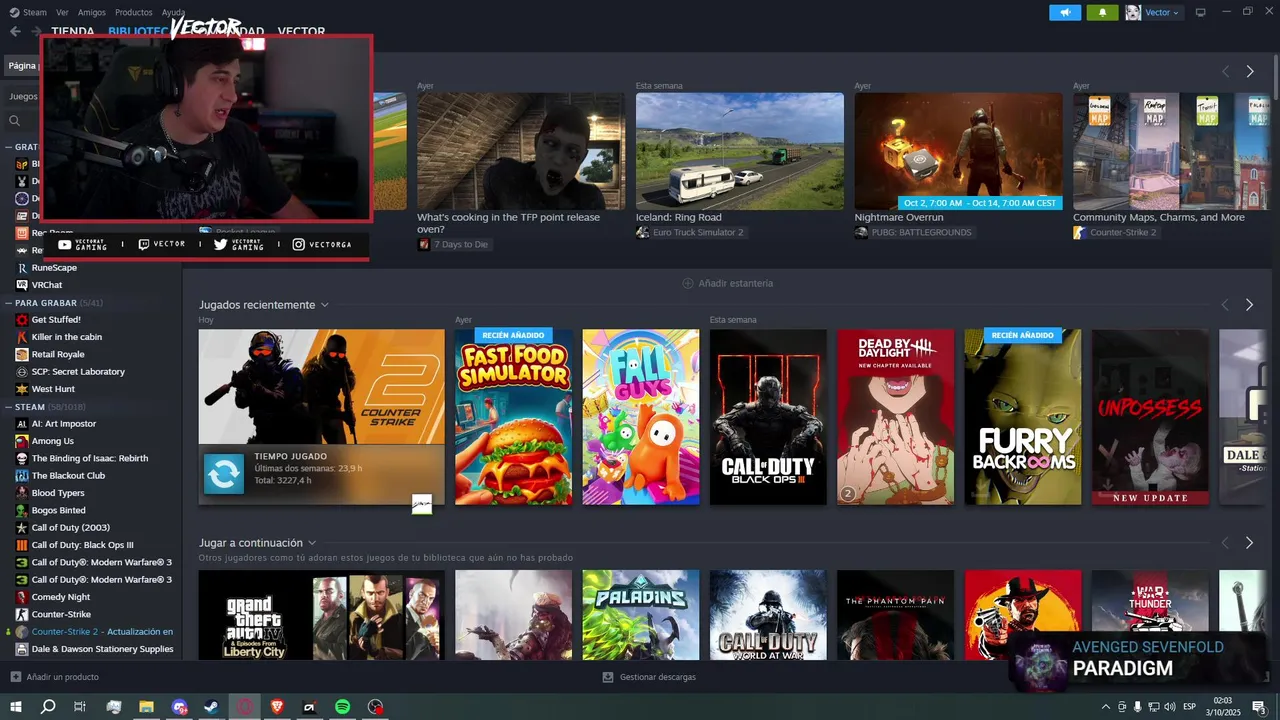Select SCP: Secret Laboratory in the sidebar
The height and width of the screenshot is (720, 1280).
coord(78,372)
